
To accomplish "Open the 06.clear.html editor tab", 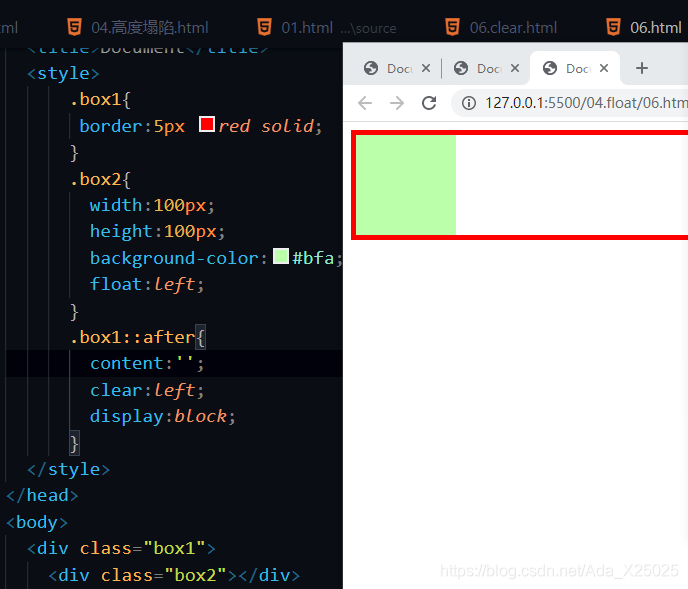I will (502, 27).
